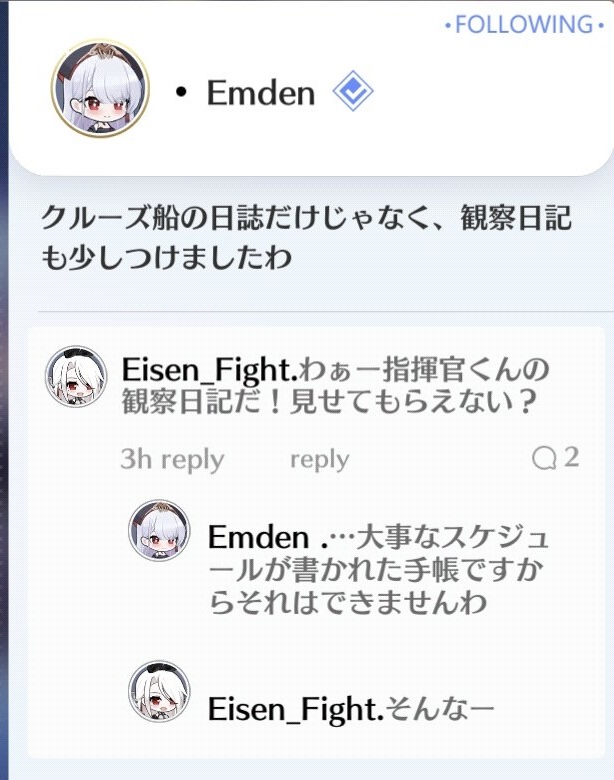614x780 pixels.
Task: Toggle the FOLLOWING status for Emden
Action: (x=524, y=24)
